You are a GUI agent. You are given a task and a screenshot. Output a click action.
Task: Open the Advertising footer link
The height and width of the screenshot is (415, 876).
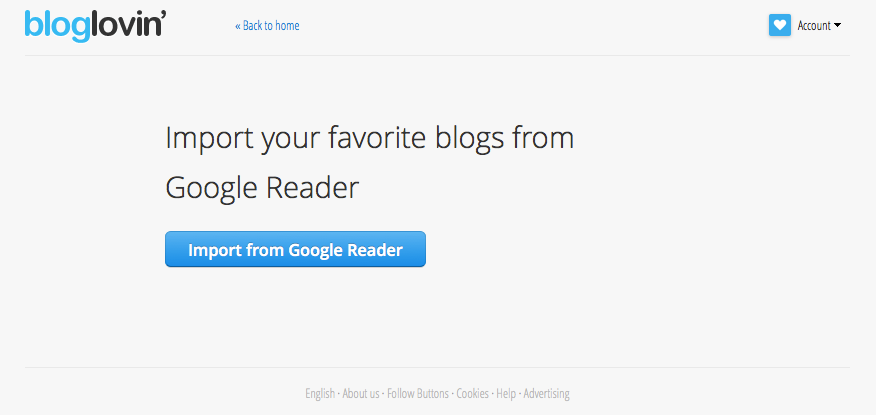(x=546, y=394)
